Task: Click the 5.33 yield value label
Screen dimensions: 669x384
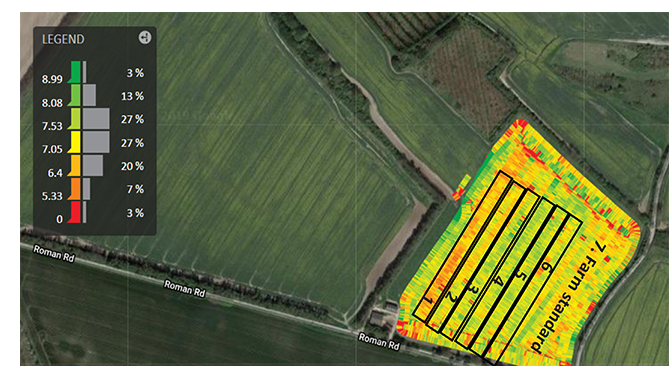Action: coord(52,196)
